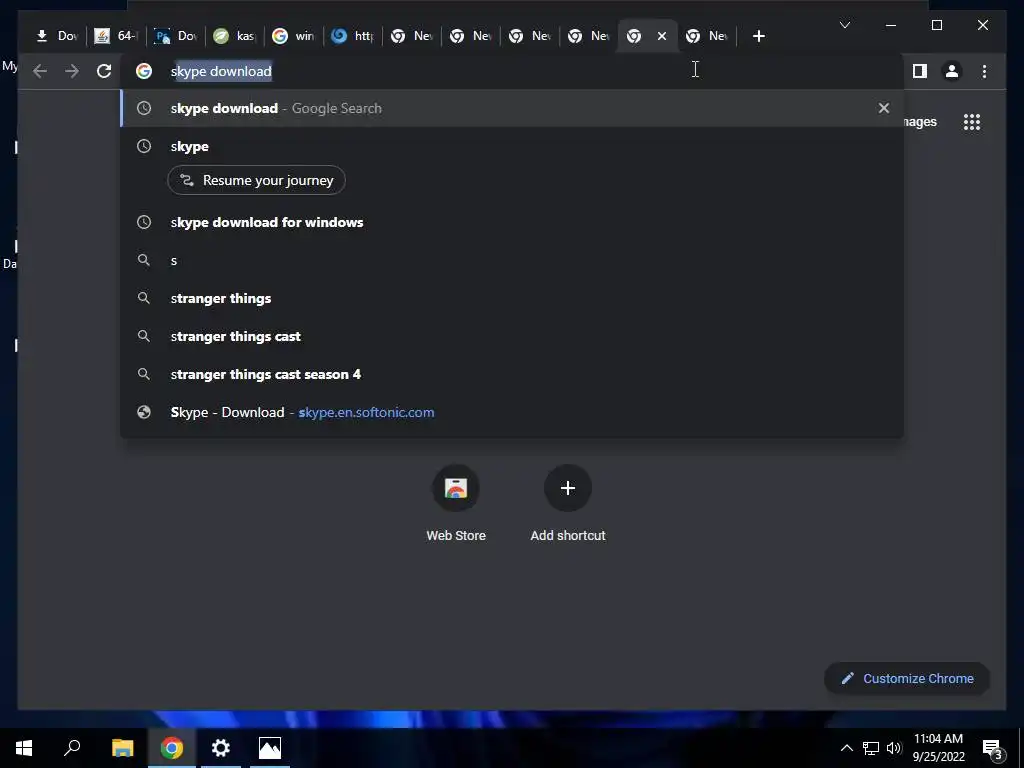Click Resume your journey chip
This screenshot has width=1024, height=768.
pyautogui.click(x=257, y=180)
